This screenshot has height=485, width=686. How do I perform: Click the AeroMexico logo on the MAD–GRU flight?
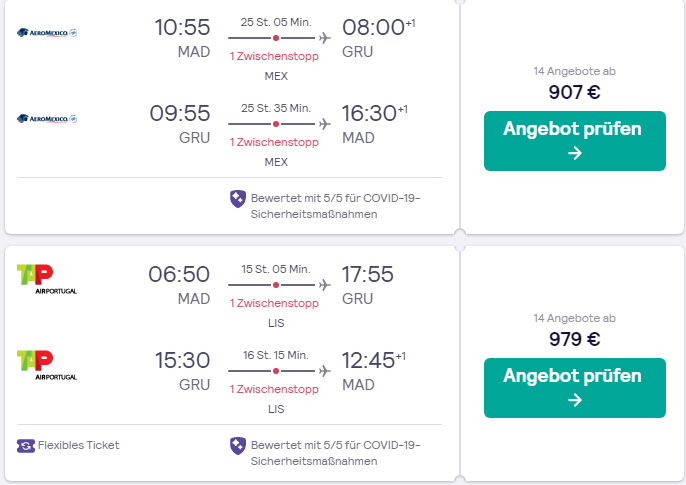click(47, 33)
